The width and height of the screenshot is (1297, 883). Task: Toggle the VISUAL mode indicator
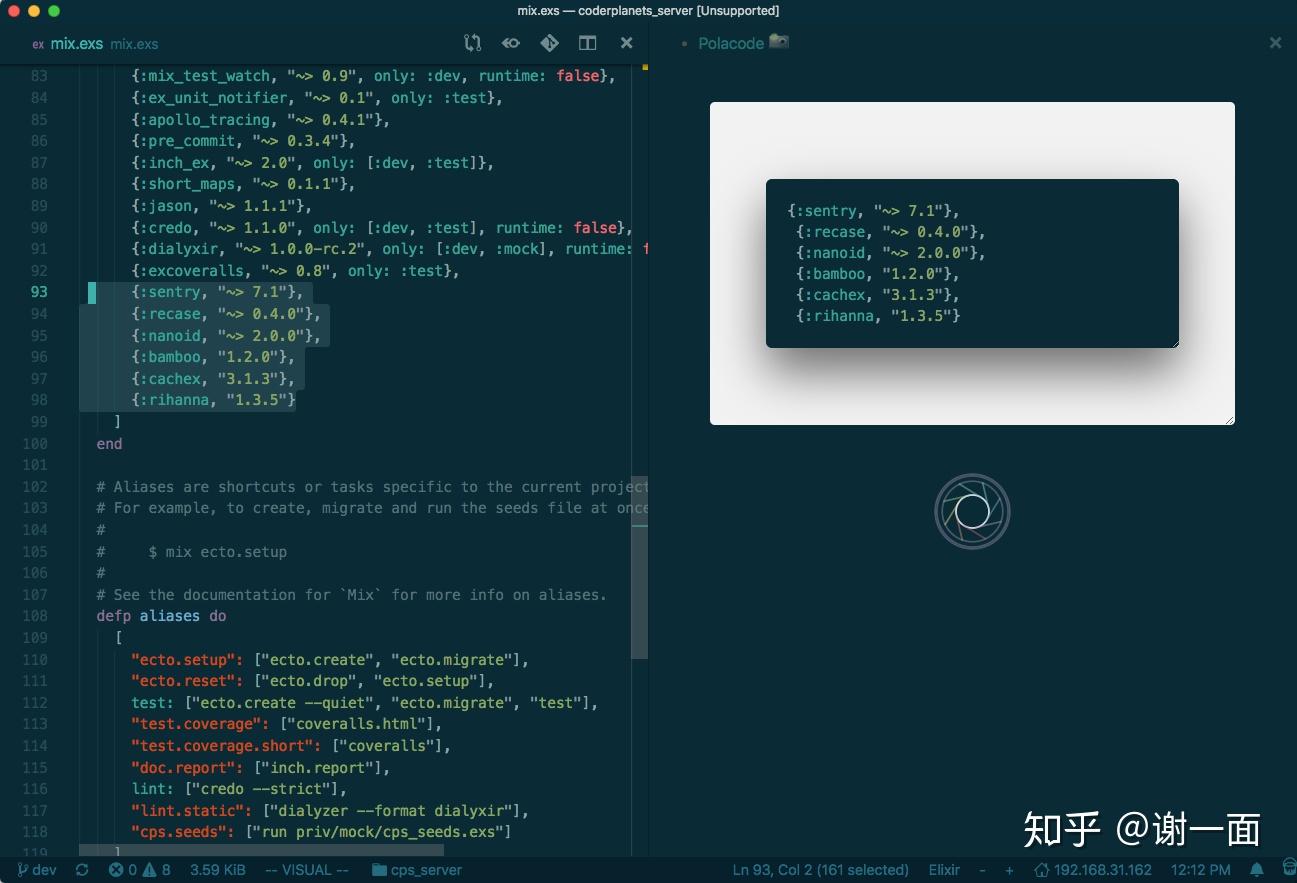[306, 870]
